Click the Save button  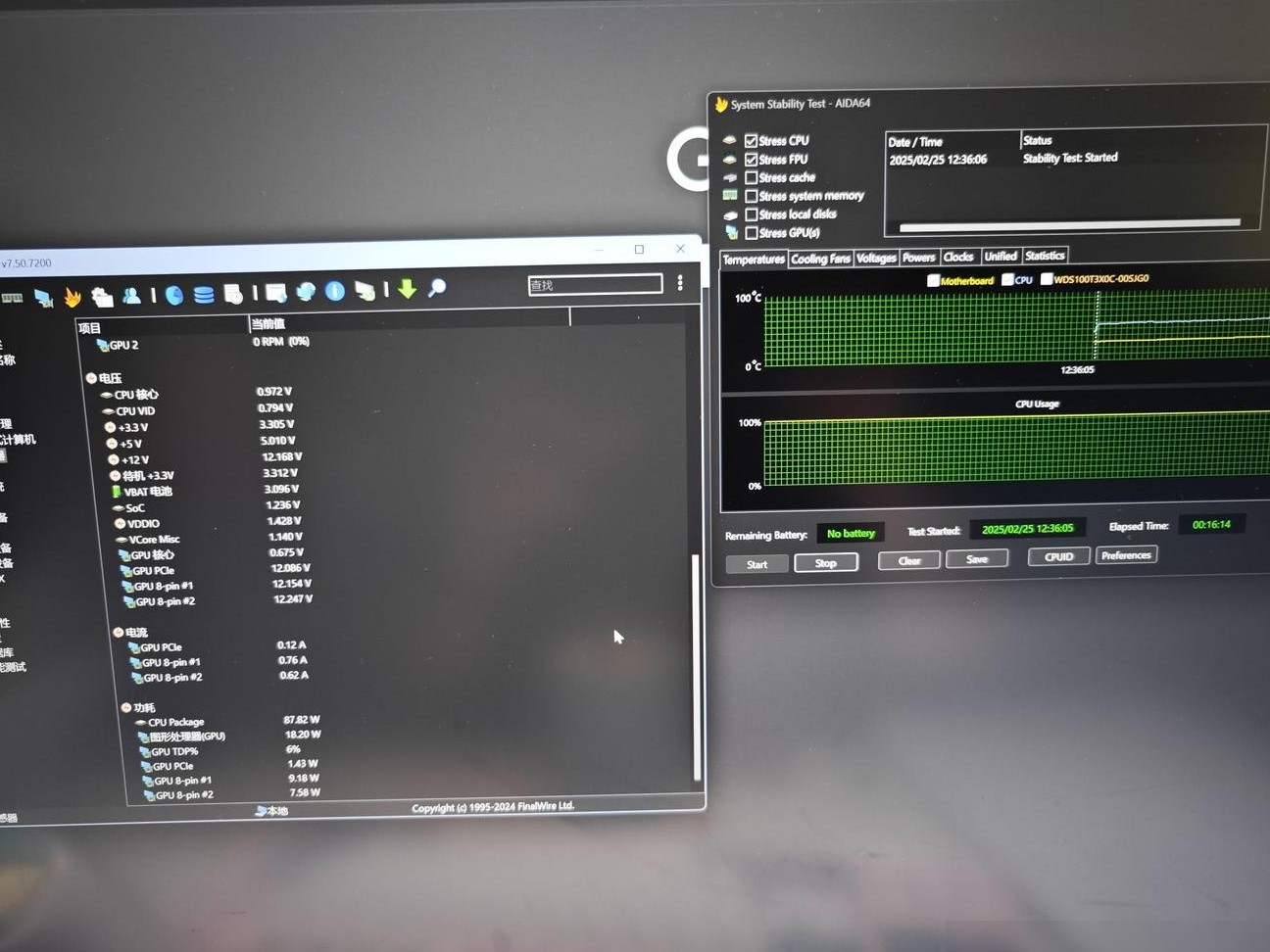click(x=977, y=559)
